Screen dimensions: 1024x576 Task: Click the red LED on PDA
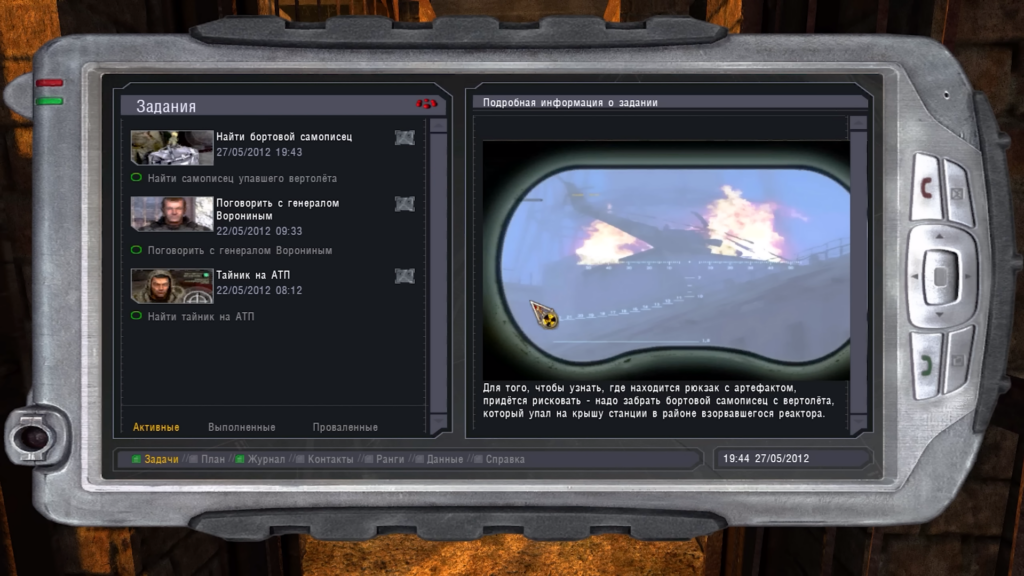tap(50, 83)
